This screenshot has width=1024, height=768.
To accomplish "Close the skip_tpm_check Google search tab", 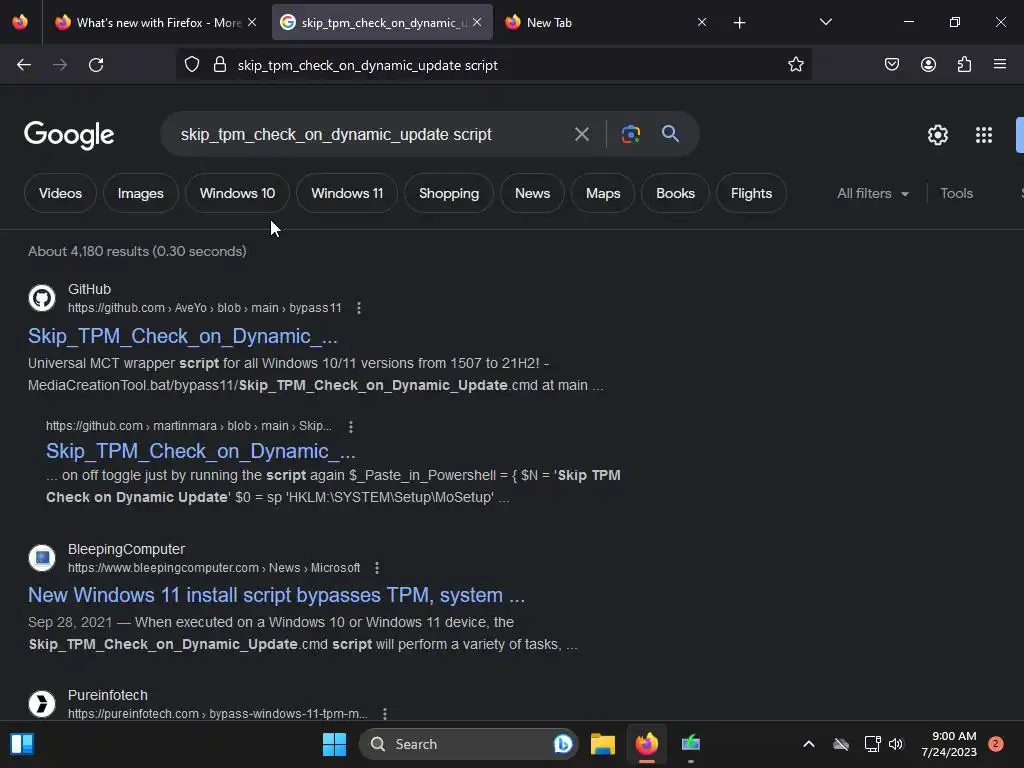I will 477,22.
